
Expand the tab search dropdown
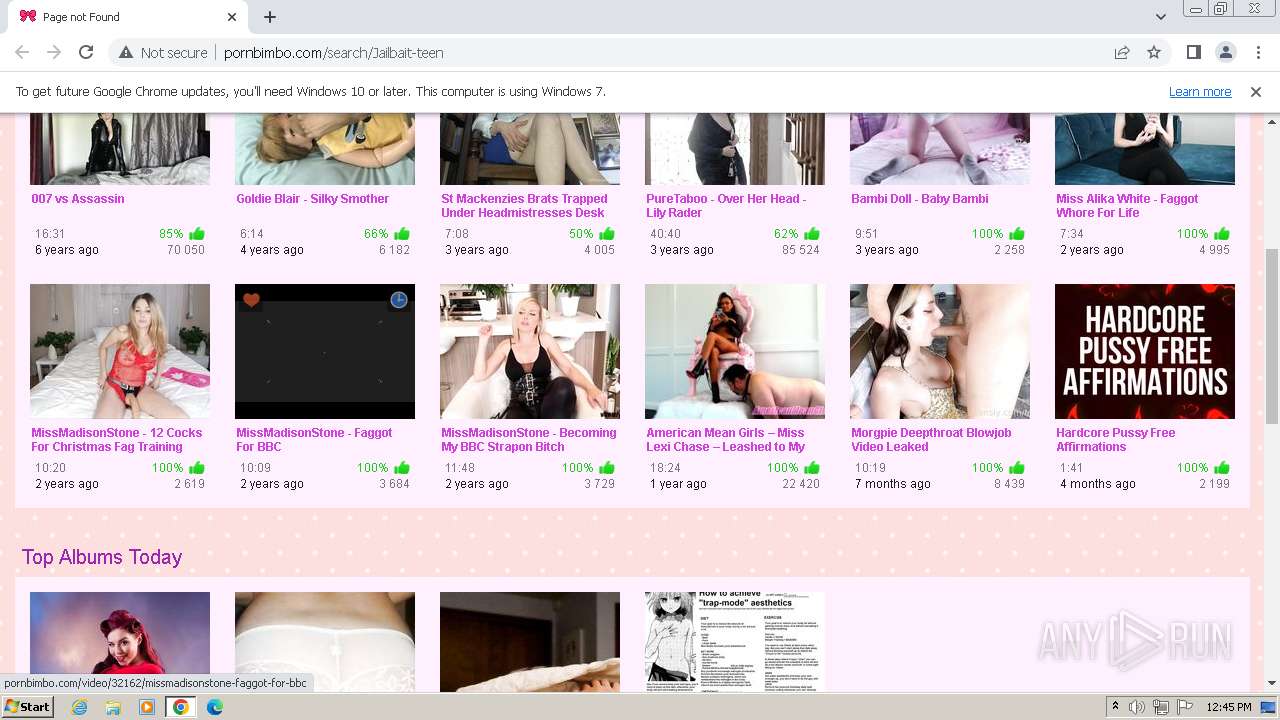[x=1160, y=17]
